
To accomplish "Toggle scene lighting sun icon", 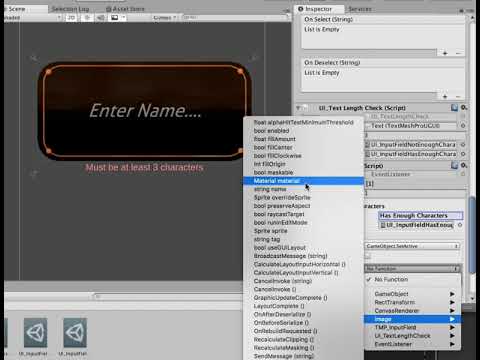I will 87,17.
